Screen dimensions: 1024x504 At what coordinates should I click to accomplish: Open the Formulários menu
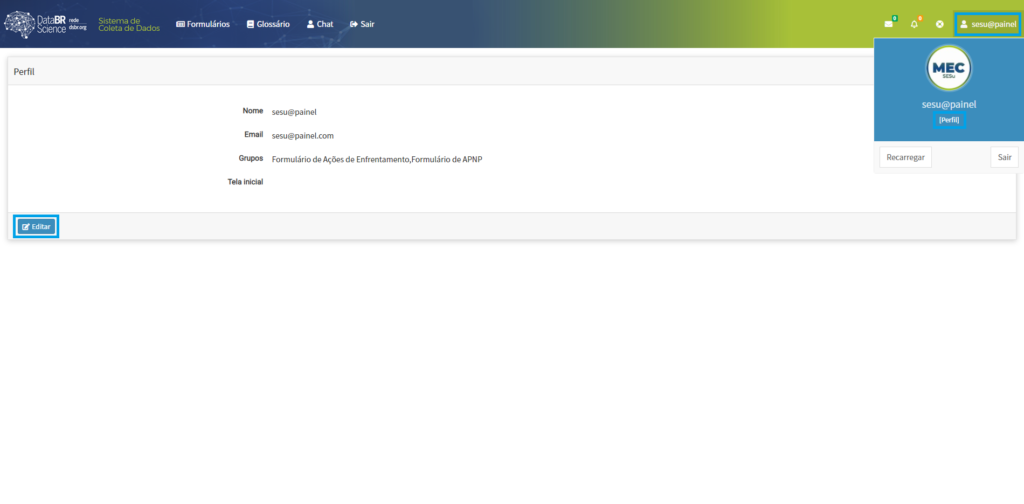[202, 24]
